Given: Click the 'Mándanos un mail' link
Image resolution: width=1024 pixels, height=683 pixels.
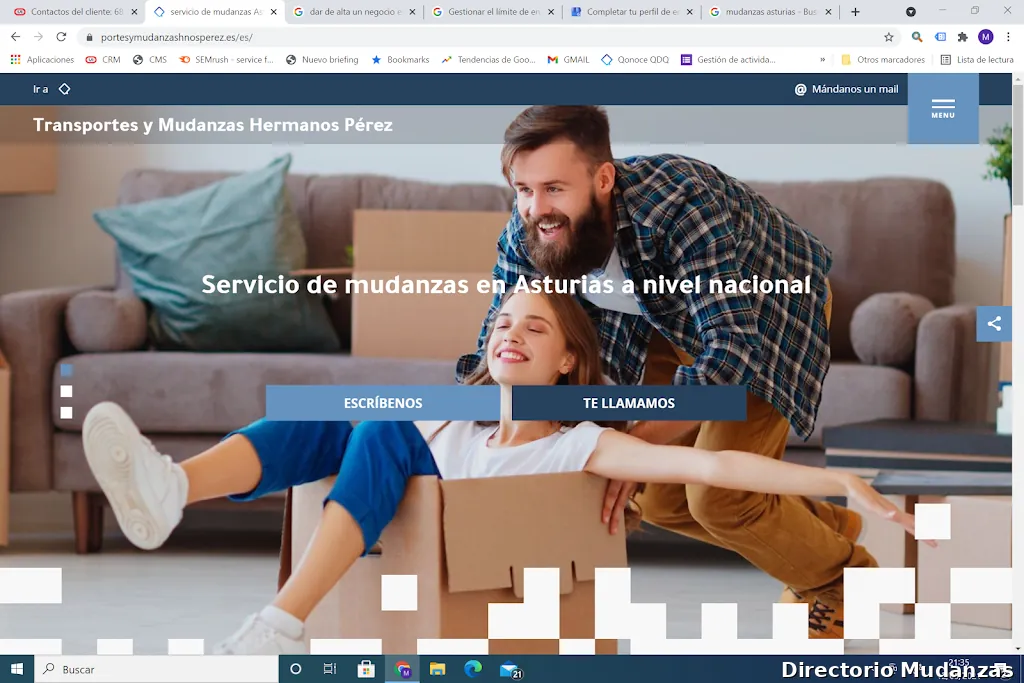Looking at the screenshot, I should click(846, 89).
